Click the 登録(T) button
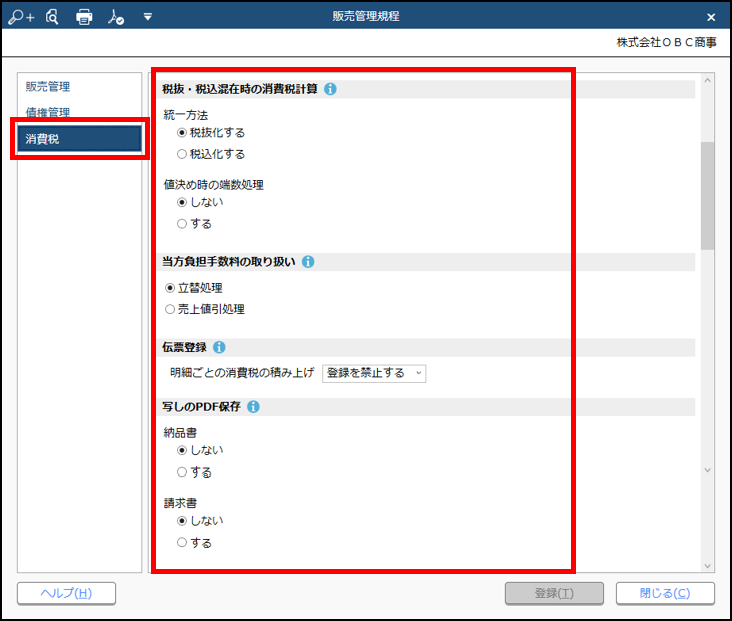 pyautogui.click(x=554, y=593)
